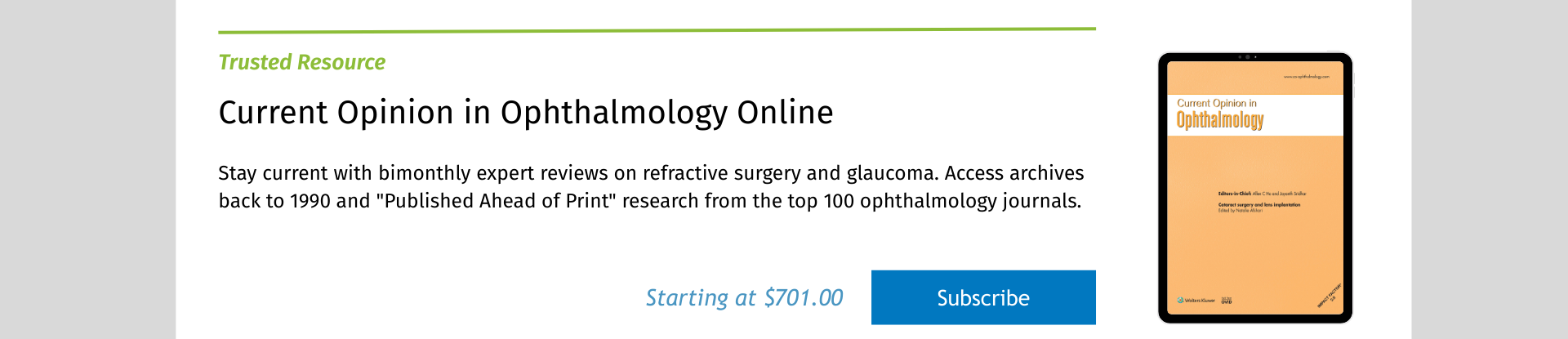Click the Wolters Kluwer logo on the cover

click(1196, 301)
